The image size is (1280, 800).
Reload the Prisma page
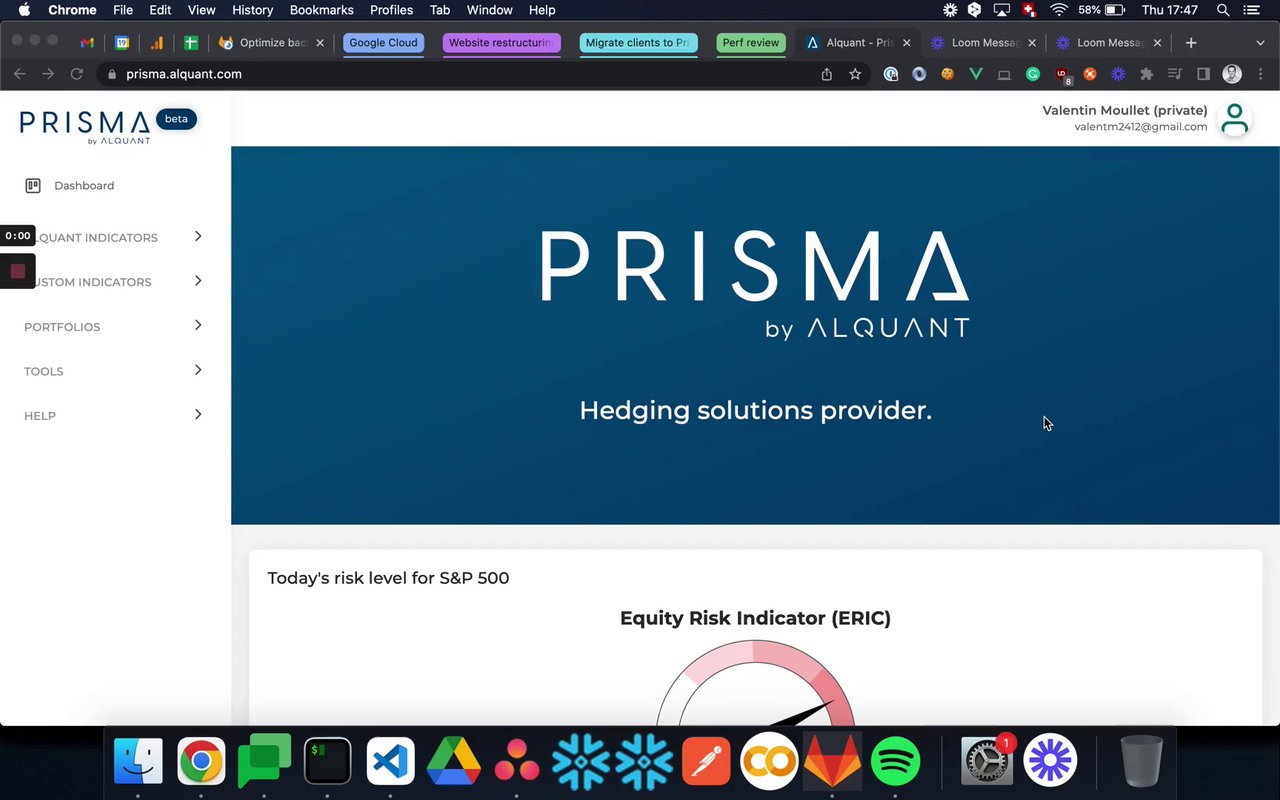click(76, 74)
